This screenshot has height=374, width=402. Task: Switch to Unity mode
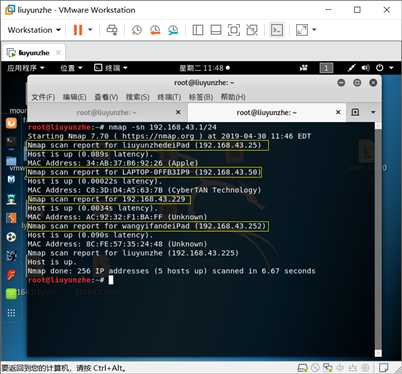[252, 30]
